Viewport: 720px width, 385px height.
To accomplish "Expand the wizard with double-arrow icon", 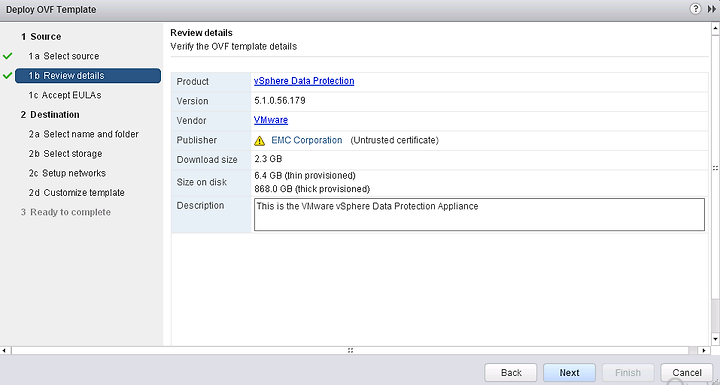I will (x=712, y=9).
